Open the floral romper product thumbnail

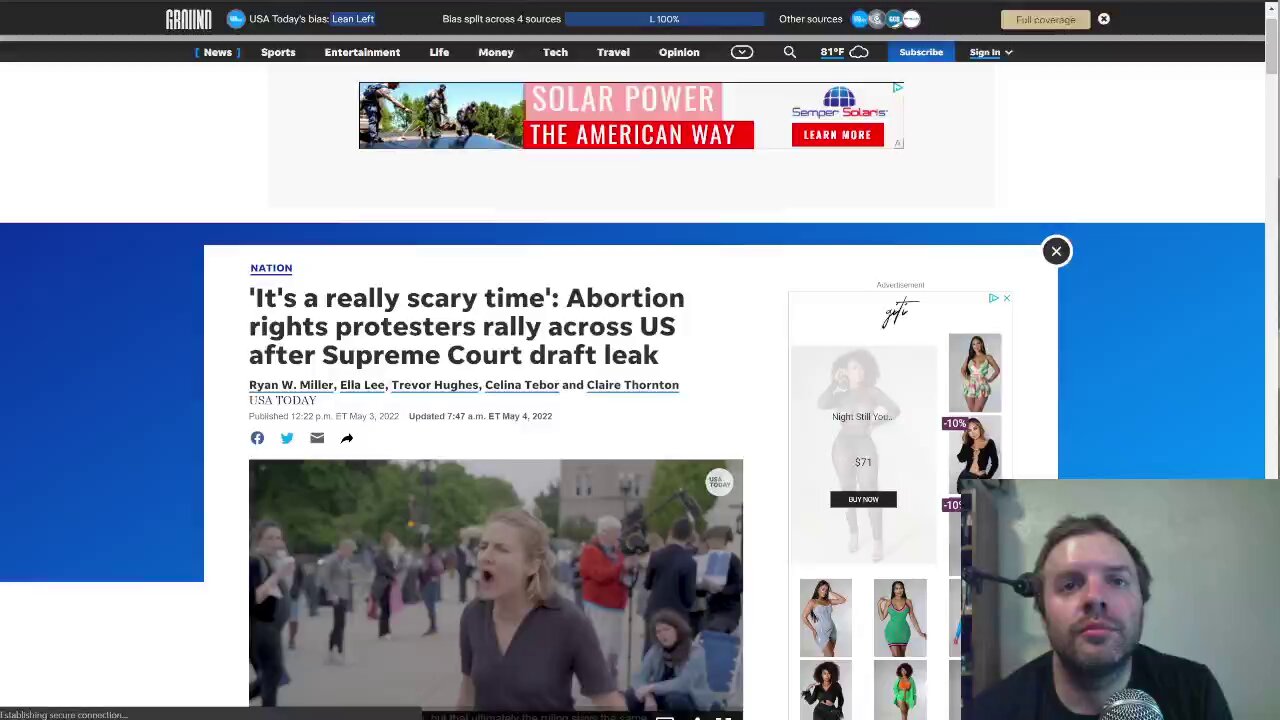pyautogui.click(x=975, y=373)
